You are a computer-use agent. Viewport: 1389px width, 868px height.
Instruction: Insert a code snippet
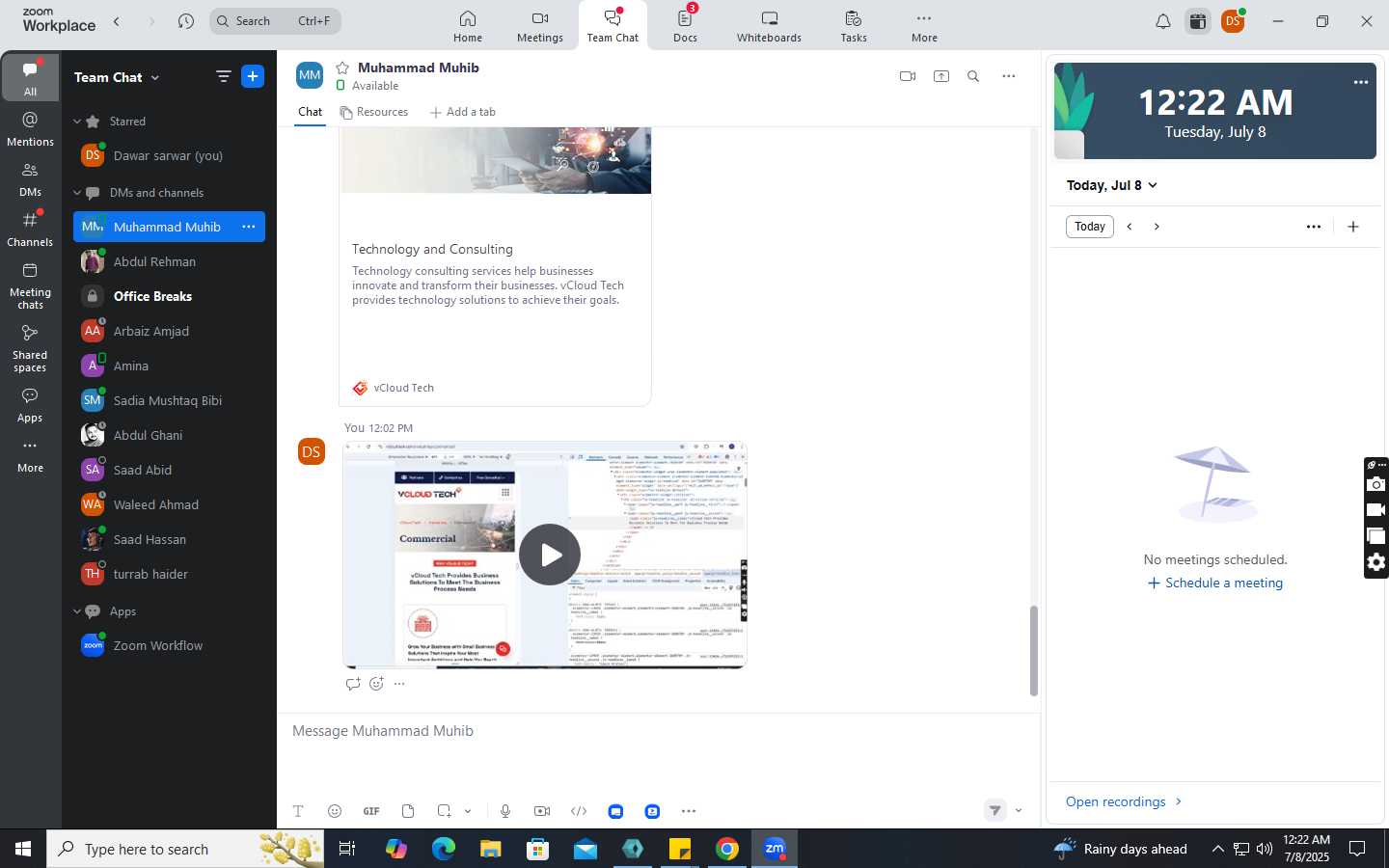point(579,811)
